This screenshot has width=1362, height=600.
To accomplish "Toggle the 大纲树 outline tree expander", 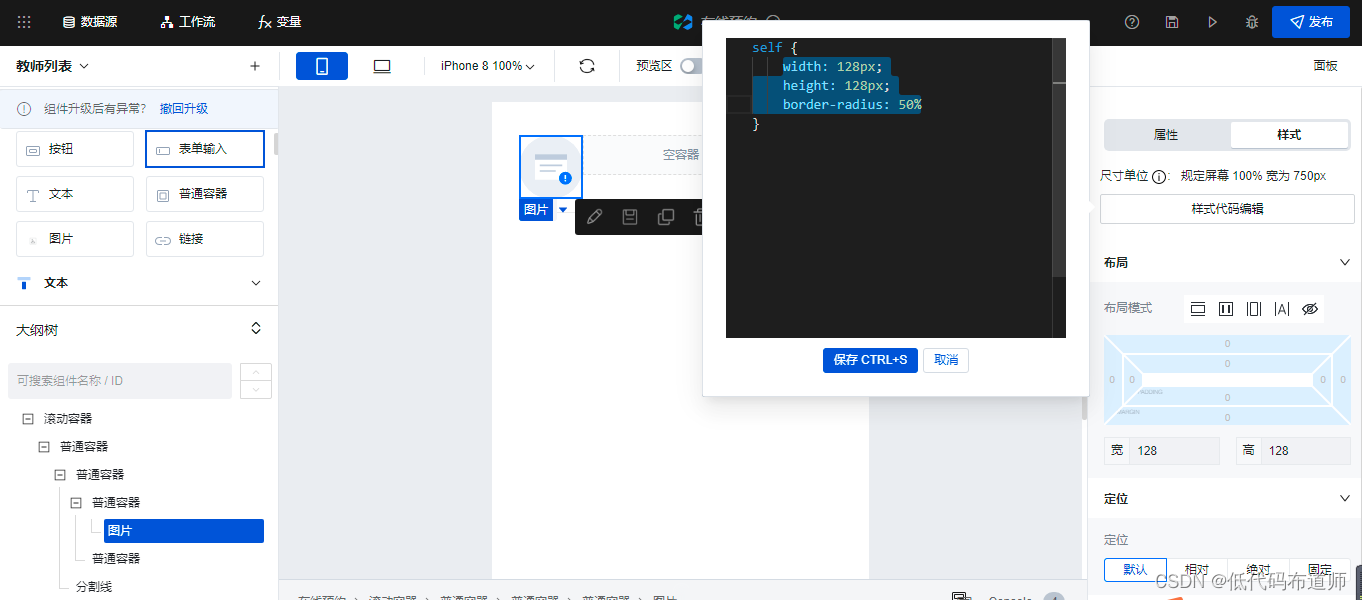I will (x=256, y=329).
